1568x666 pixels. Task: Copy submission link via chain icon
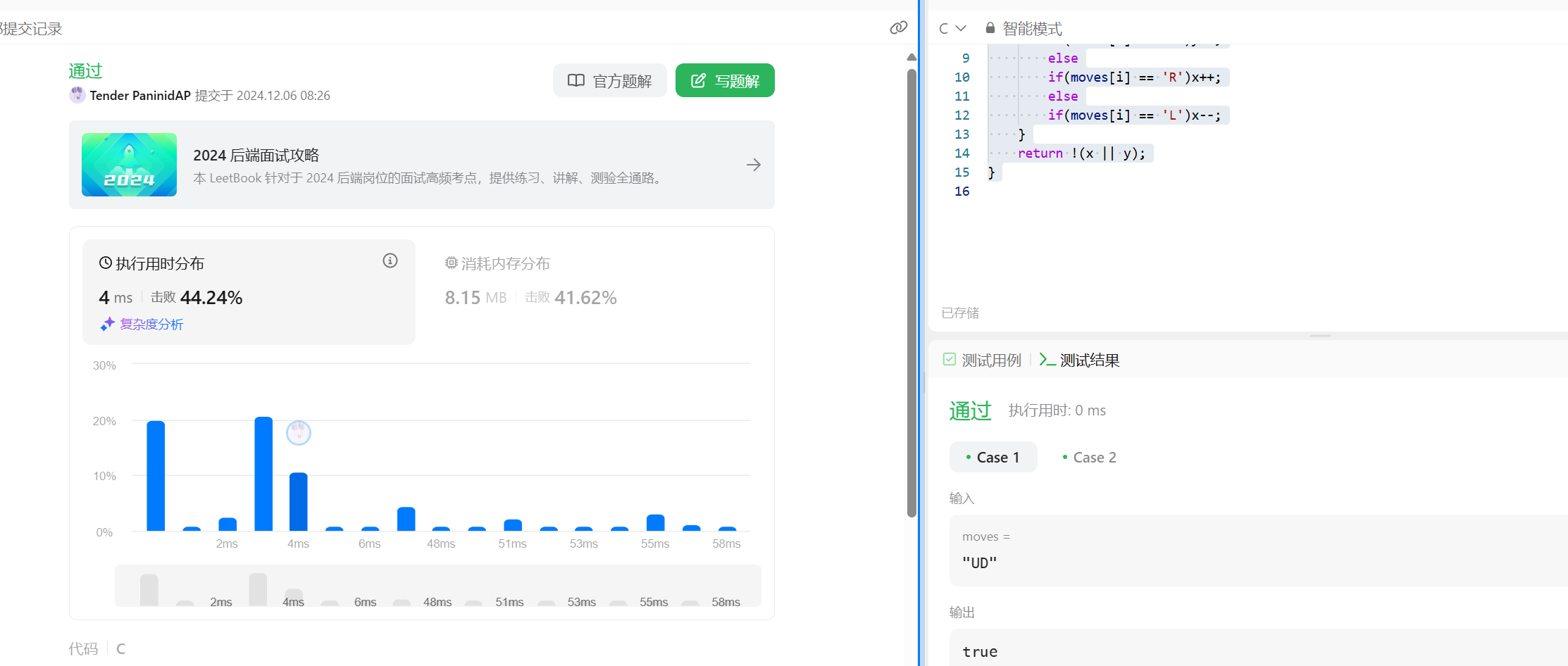click(x=898, y=27)
